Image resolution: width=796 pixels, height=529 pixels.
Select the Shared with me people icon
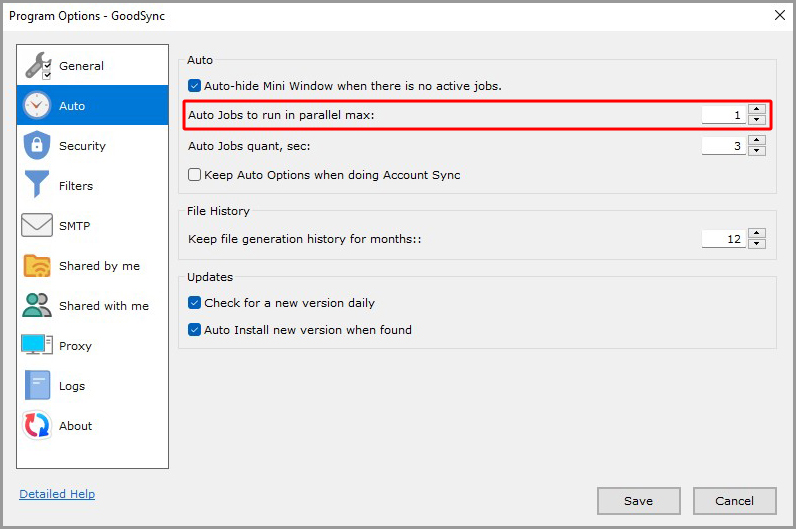[37, 306]
